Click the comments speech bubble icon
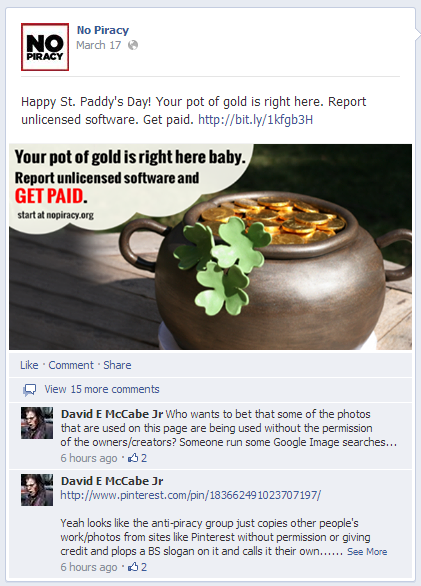This screenshot has height=586, width=421. click(30, 390)
